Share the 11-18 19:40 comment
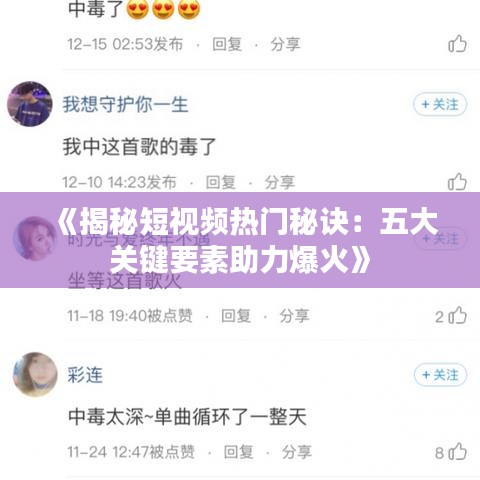Screen dimensions: 480x480 coord(294,316)
